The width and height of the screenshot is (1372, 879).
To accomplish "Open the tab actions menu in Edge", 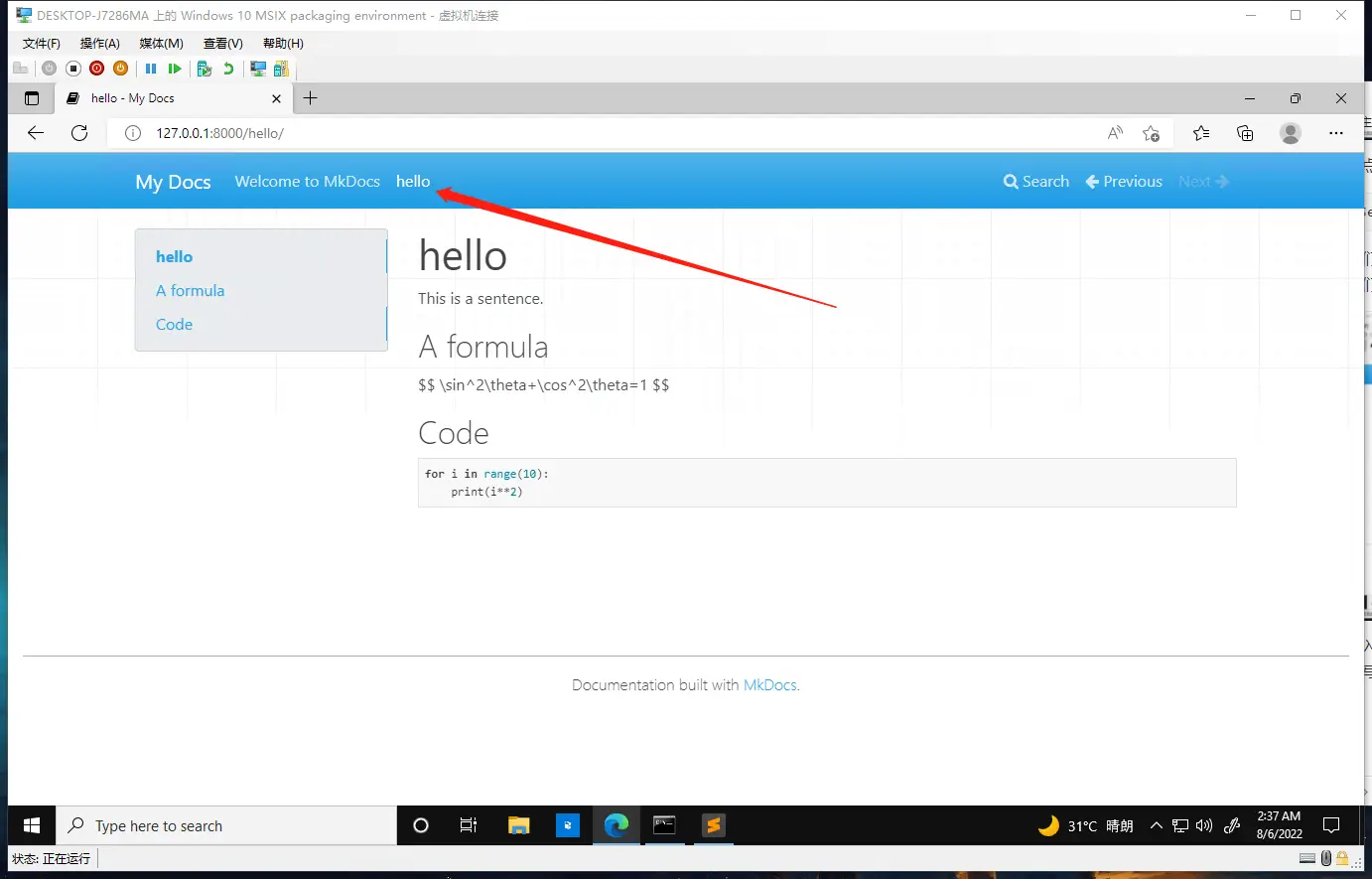I will pos(32,98).
